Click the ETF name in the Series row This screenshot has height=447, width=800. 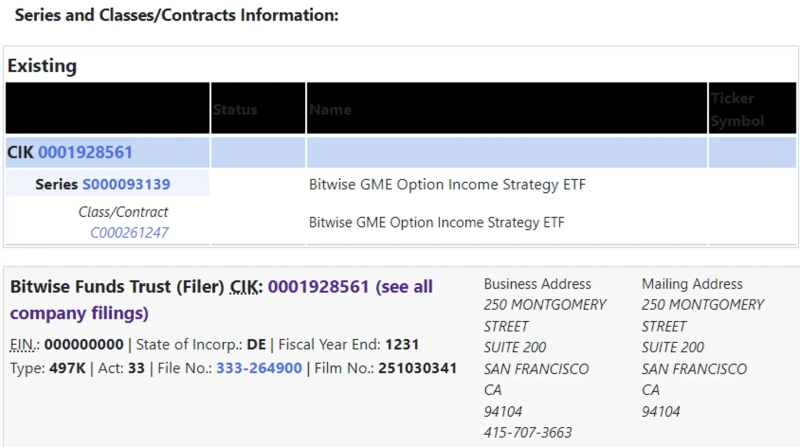[x=447, y=184]
